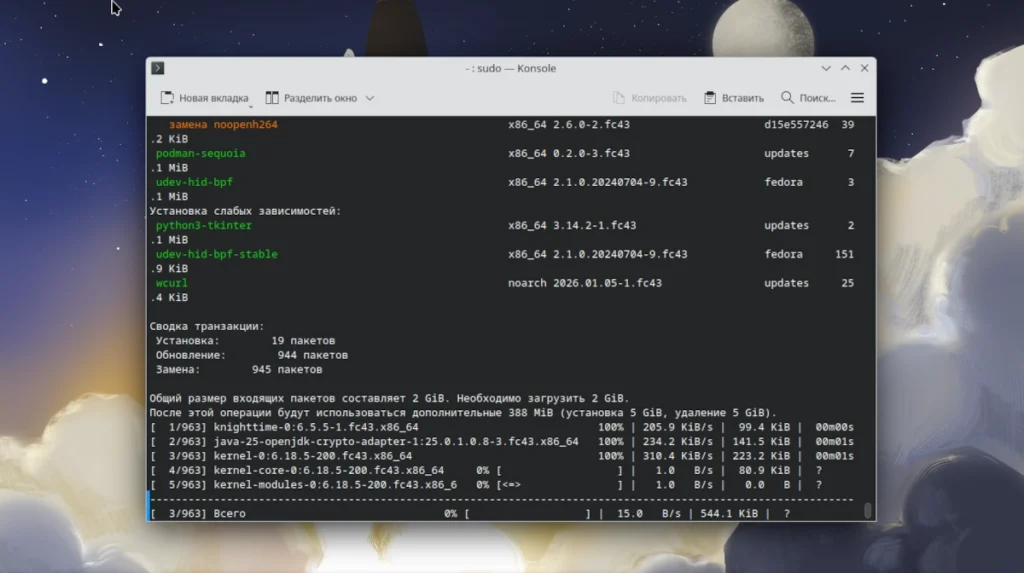The image size is (1024, 573).
Task: Open the Поиск search tool
Action: point(808,98)
